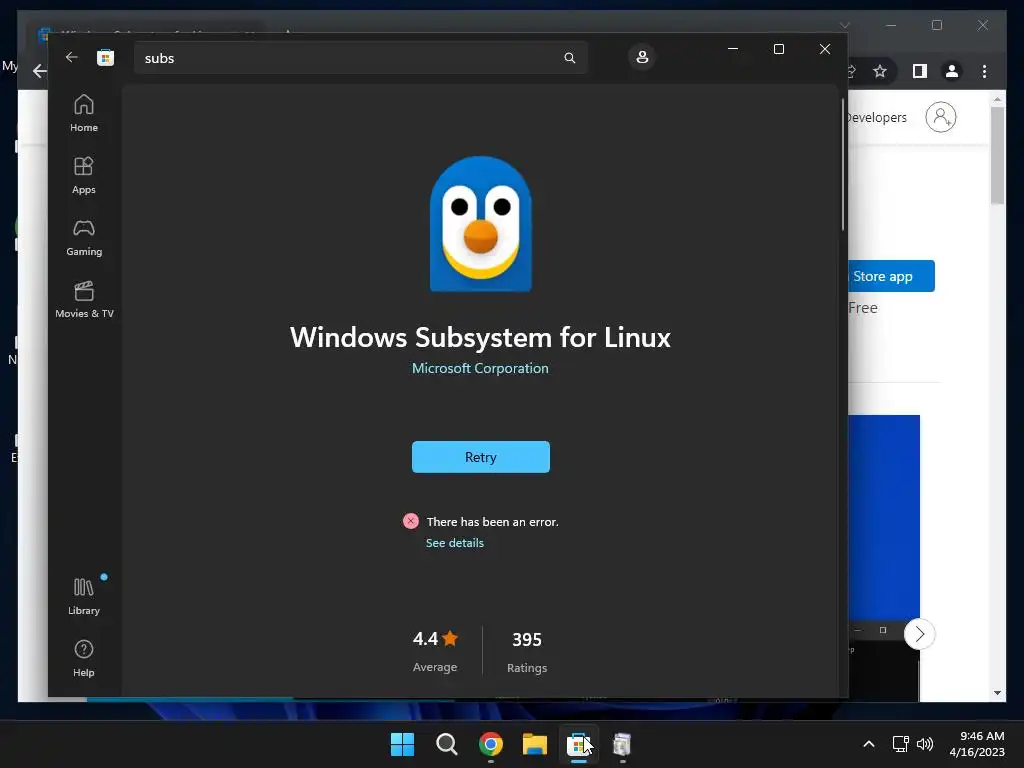Open Movies & TV section
The width and height of the screenshot is (1024, 768).
pos(84,300)
